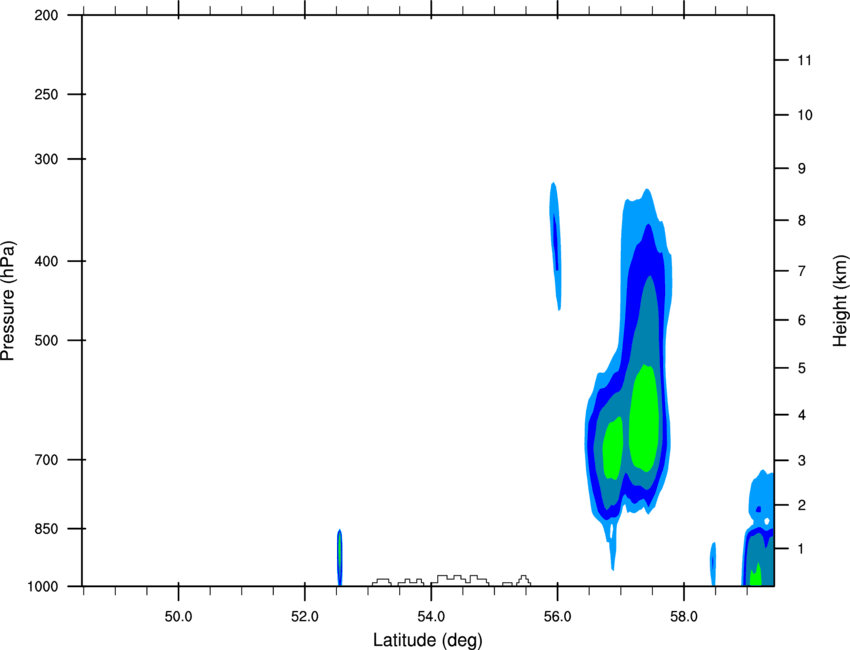Click the terrain peak near 55.5 latitude

(x=524, y=581)
